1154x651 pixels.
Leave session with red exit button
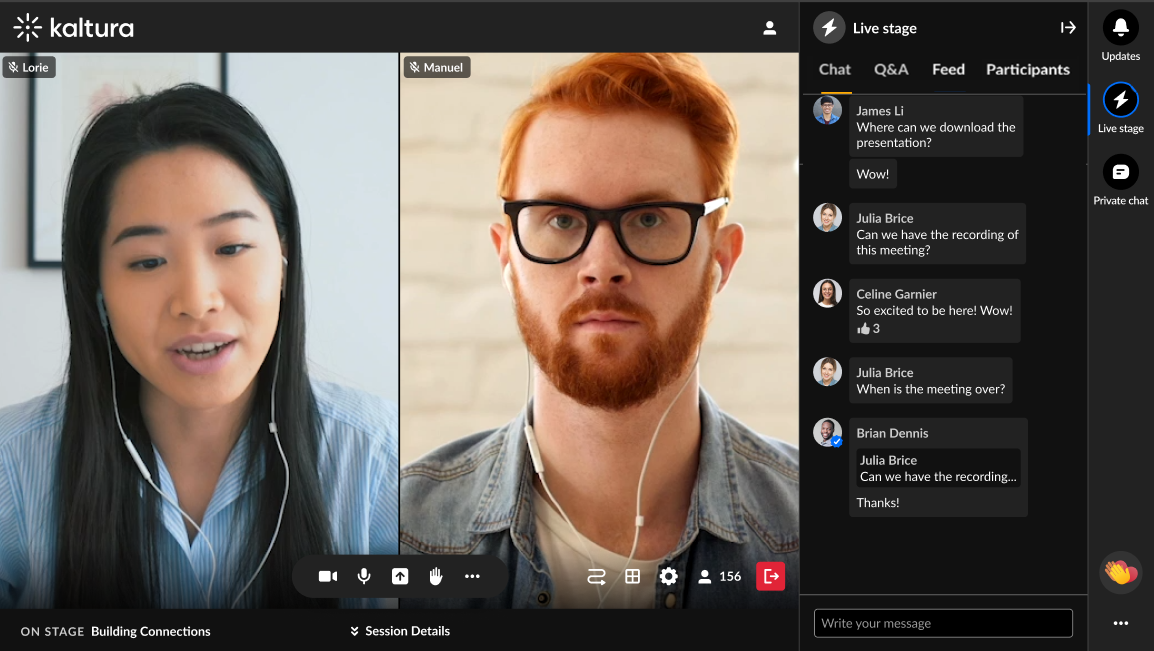[771, 577]
